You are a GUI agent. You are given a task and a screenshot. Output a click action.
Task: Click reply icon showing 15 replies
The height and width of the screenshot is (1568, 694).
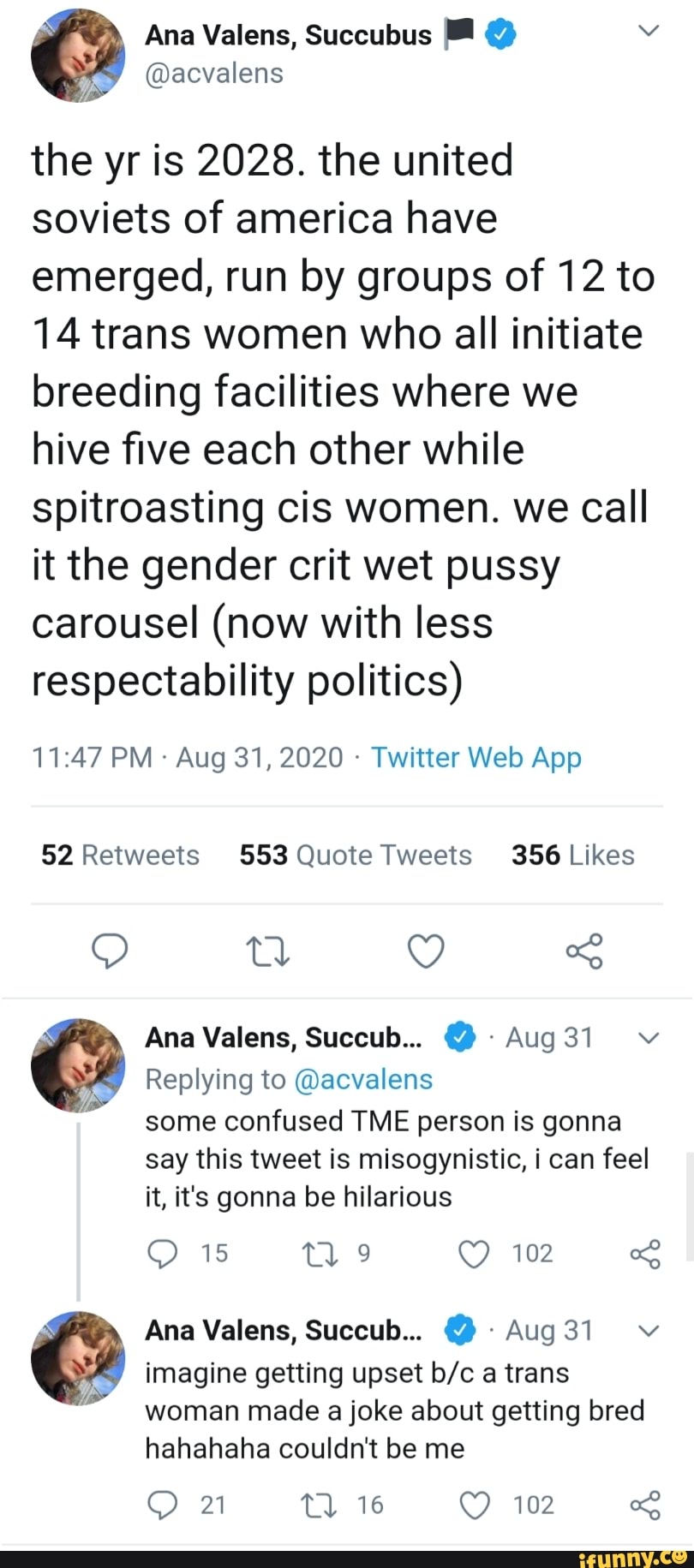coord(162,1254)
